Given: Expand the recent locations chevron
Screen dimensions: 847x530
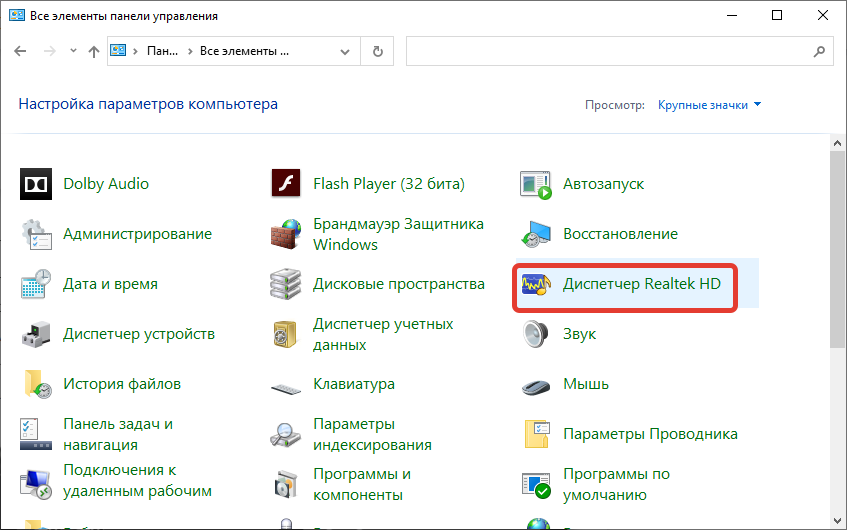Looking at the screenshot, I should pyautogui.click(x=71, y=51).
